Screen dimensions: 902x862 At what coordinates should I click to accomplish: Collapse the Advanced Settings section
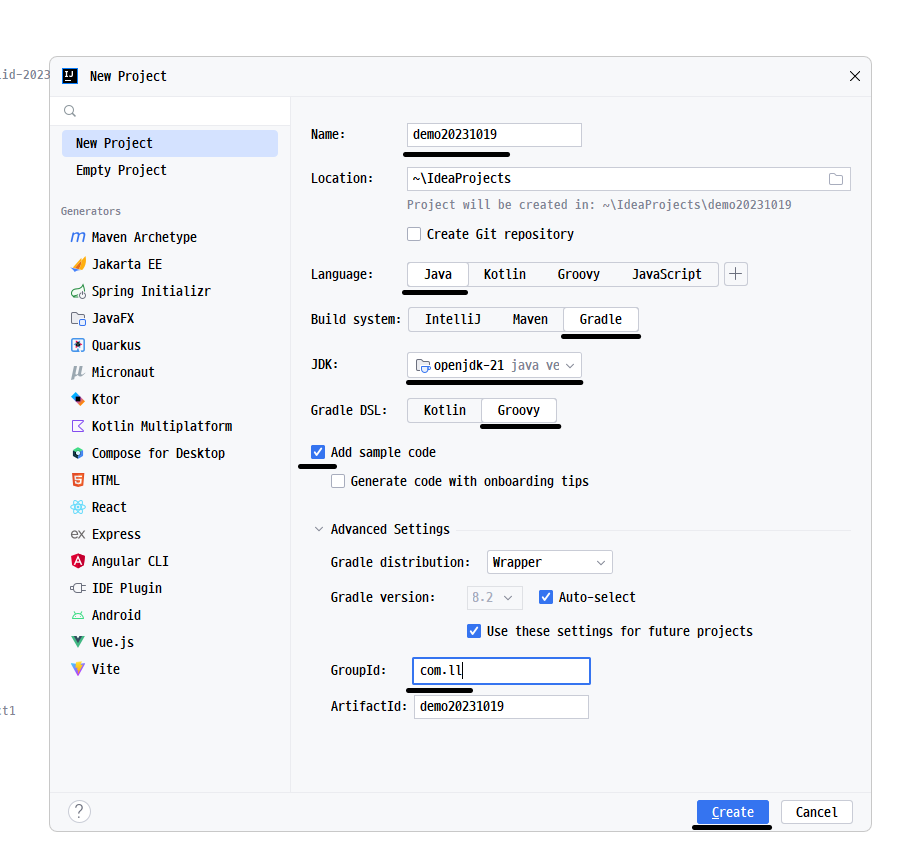(x=319, y=529)
